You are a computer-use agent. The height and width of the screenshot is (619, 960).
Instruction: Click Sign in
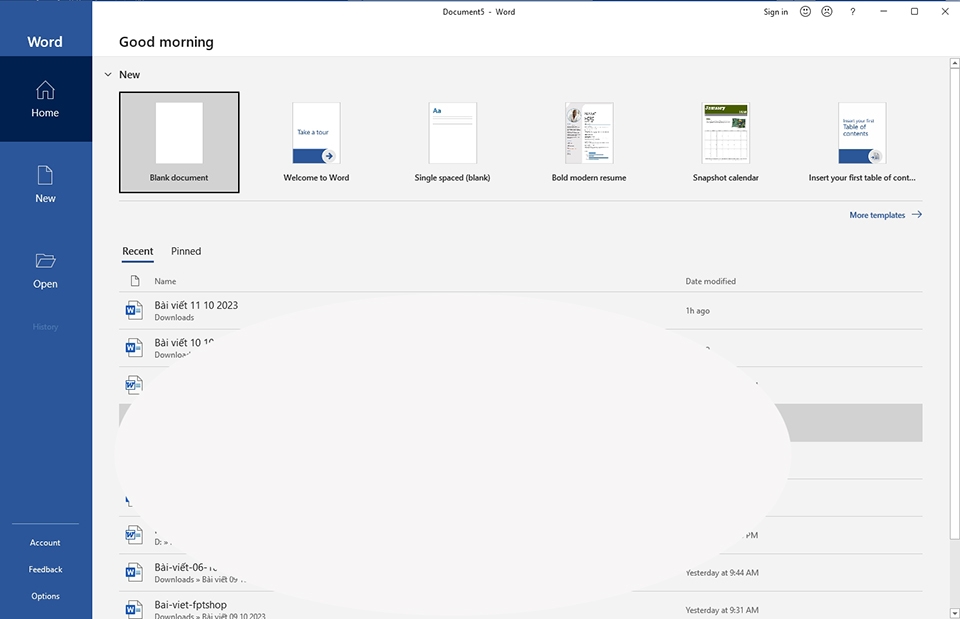point(776,12)
